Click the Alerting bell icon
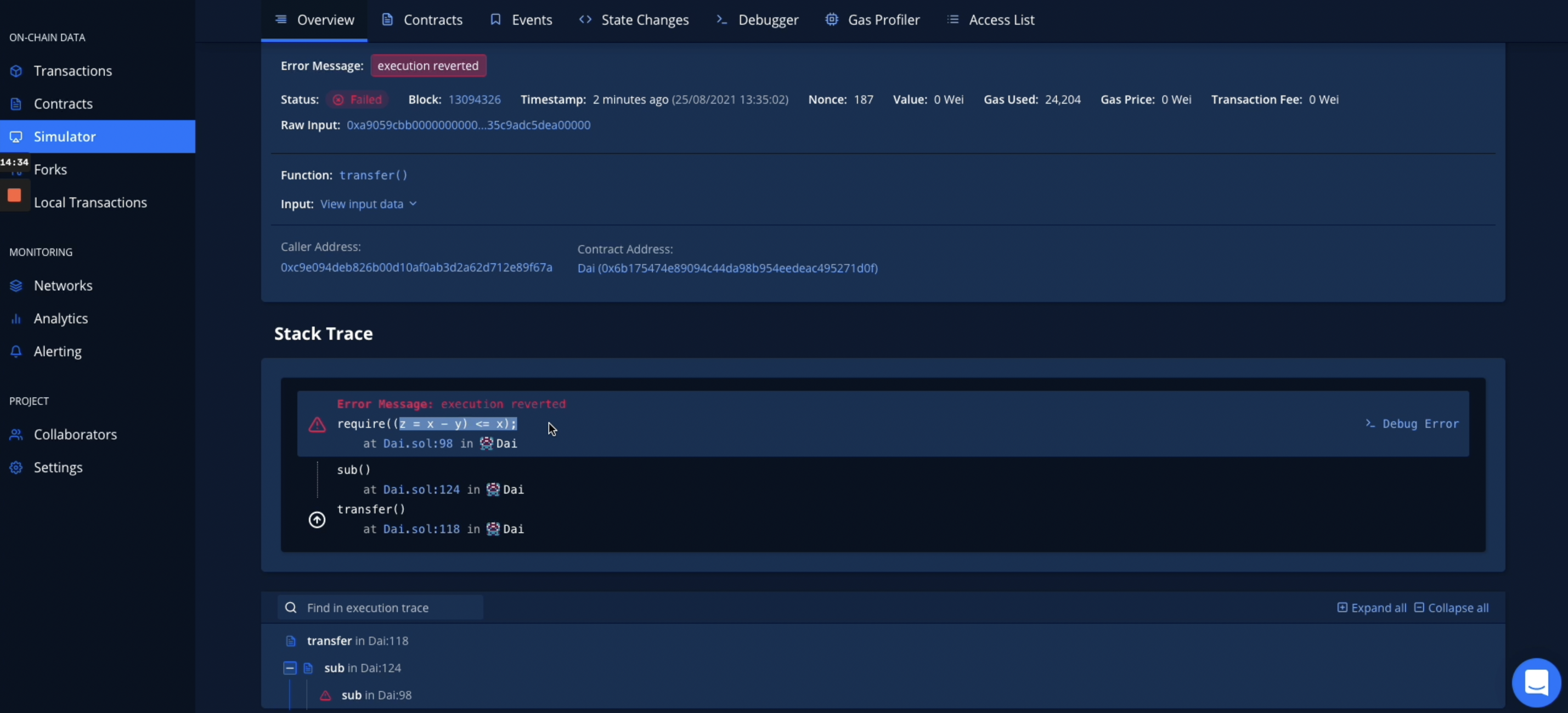 (16, 352)
